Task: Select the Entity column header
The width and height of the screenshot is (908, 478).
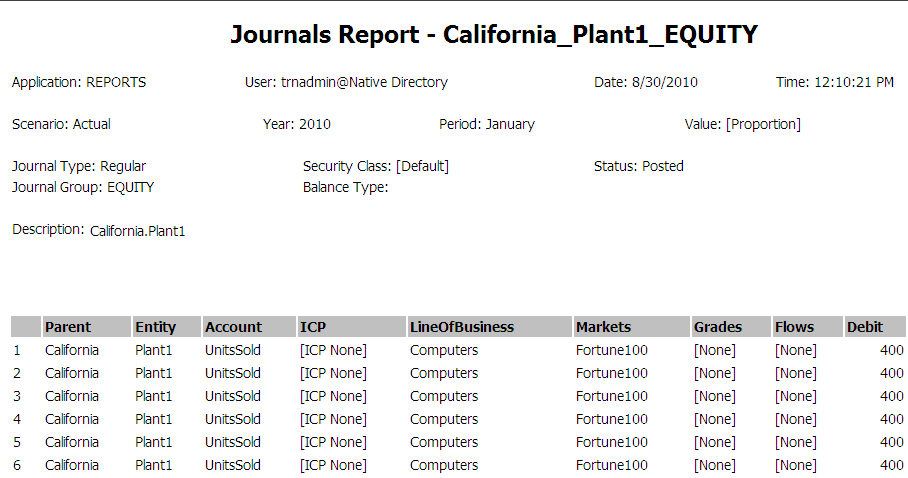Action: (x=155, y=327)
